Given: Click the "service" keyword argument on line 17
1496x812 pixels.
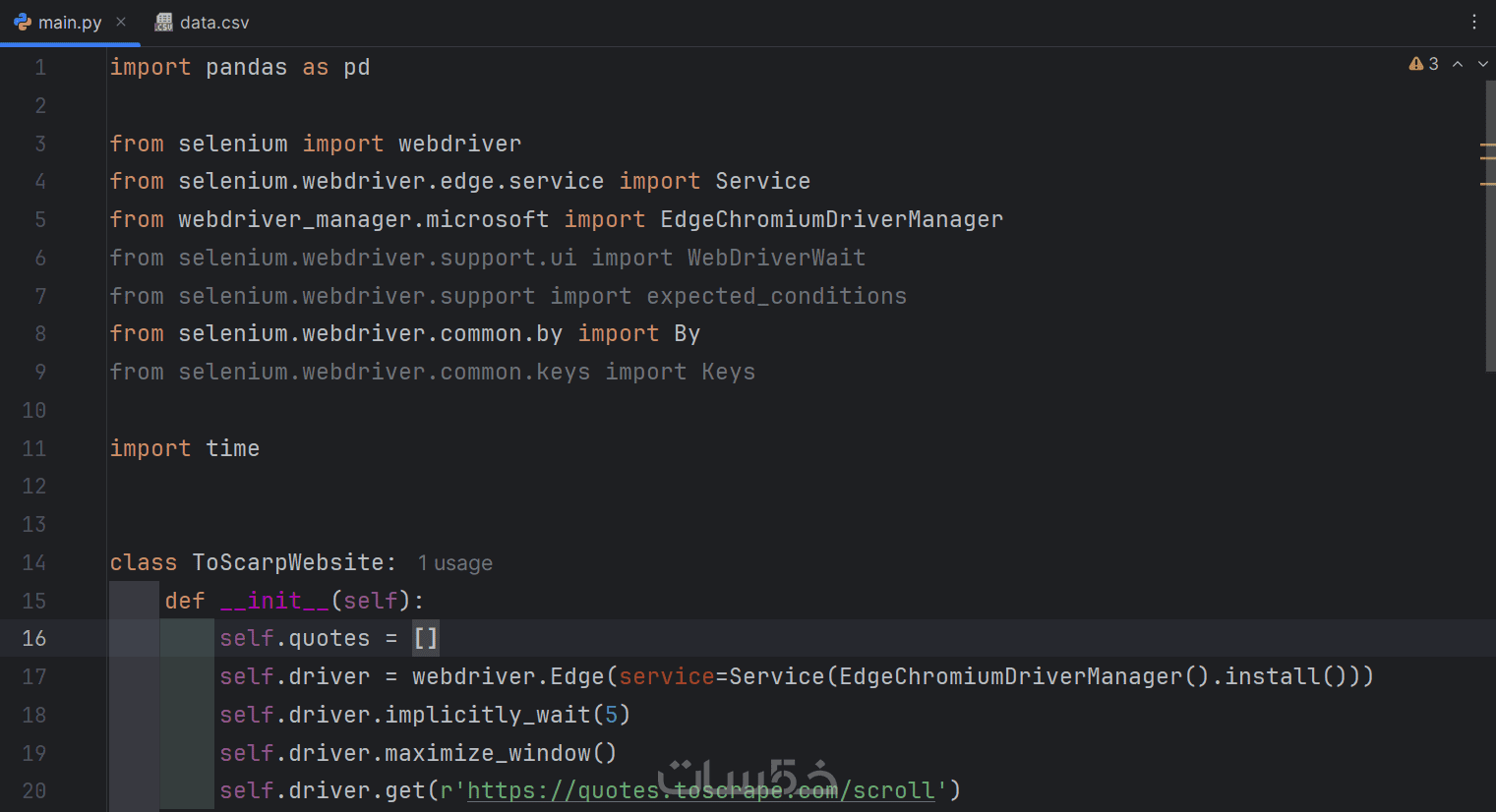Looking at the screenshot, I should [666, 676].
